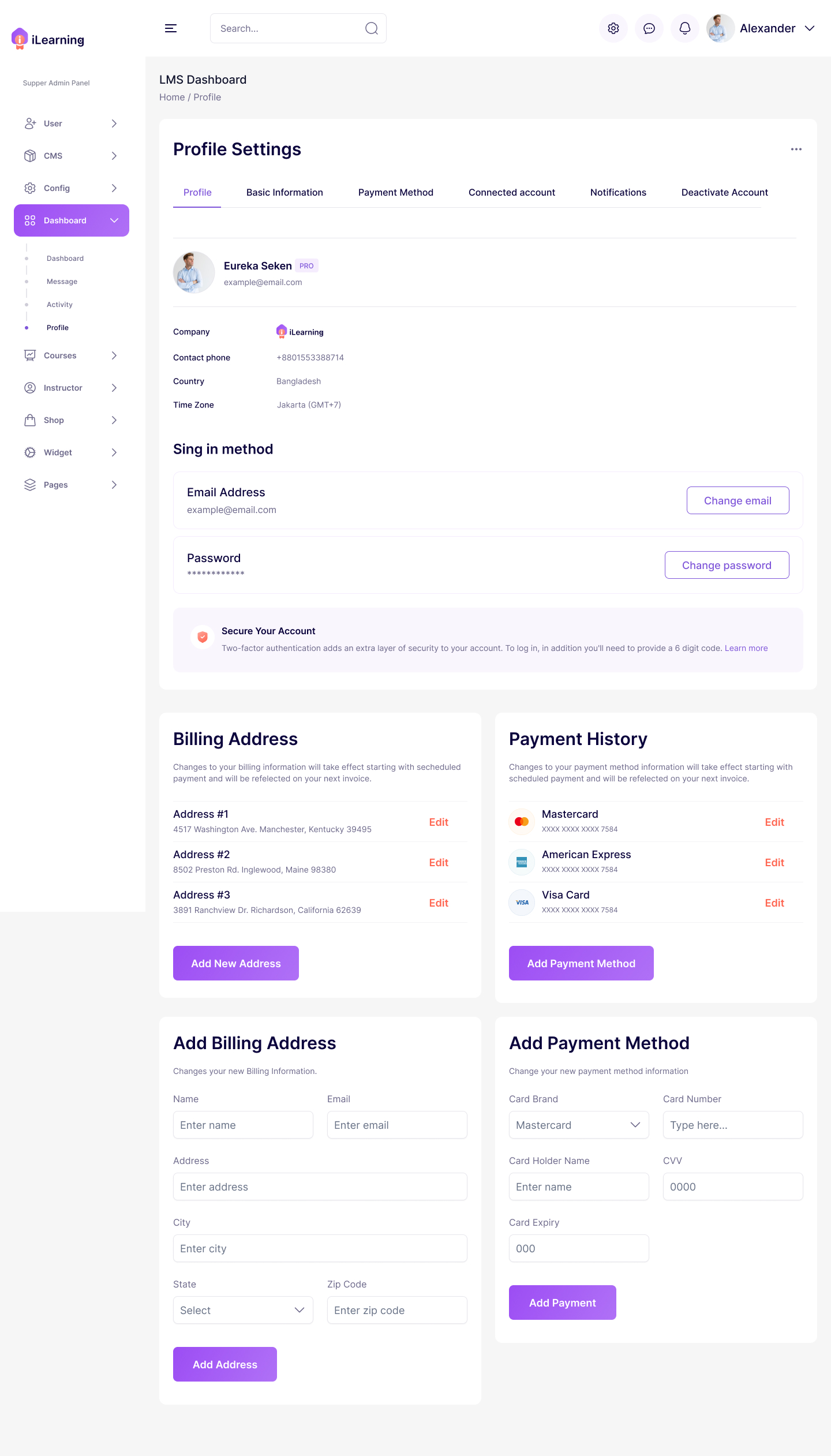Expand the Instructor sidebar section

[x=114, y=388]
